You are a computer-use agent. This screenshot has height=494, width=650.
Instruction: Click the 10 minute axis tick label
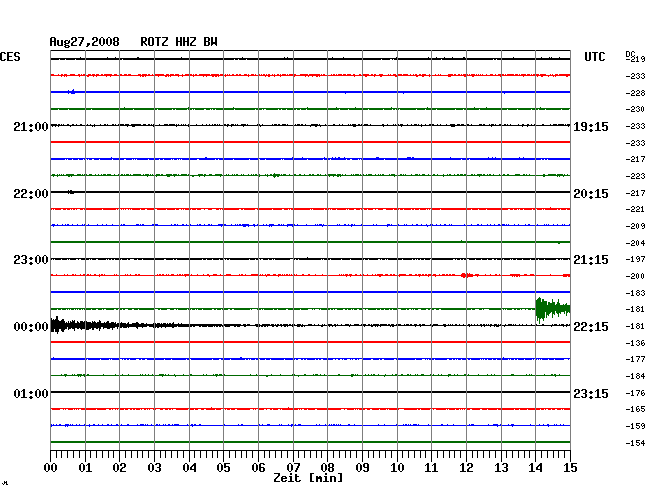(x=397, y=468)
